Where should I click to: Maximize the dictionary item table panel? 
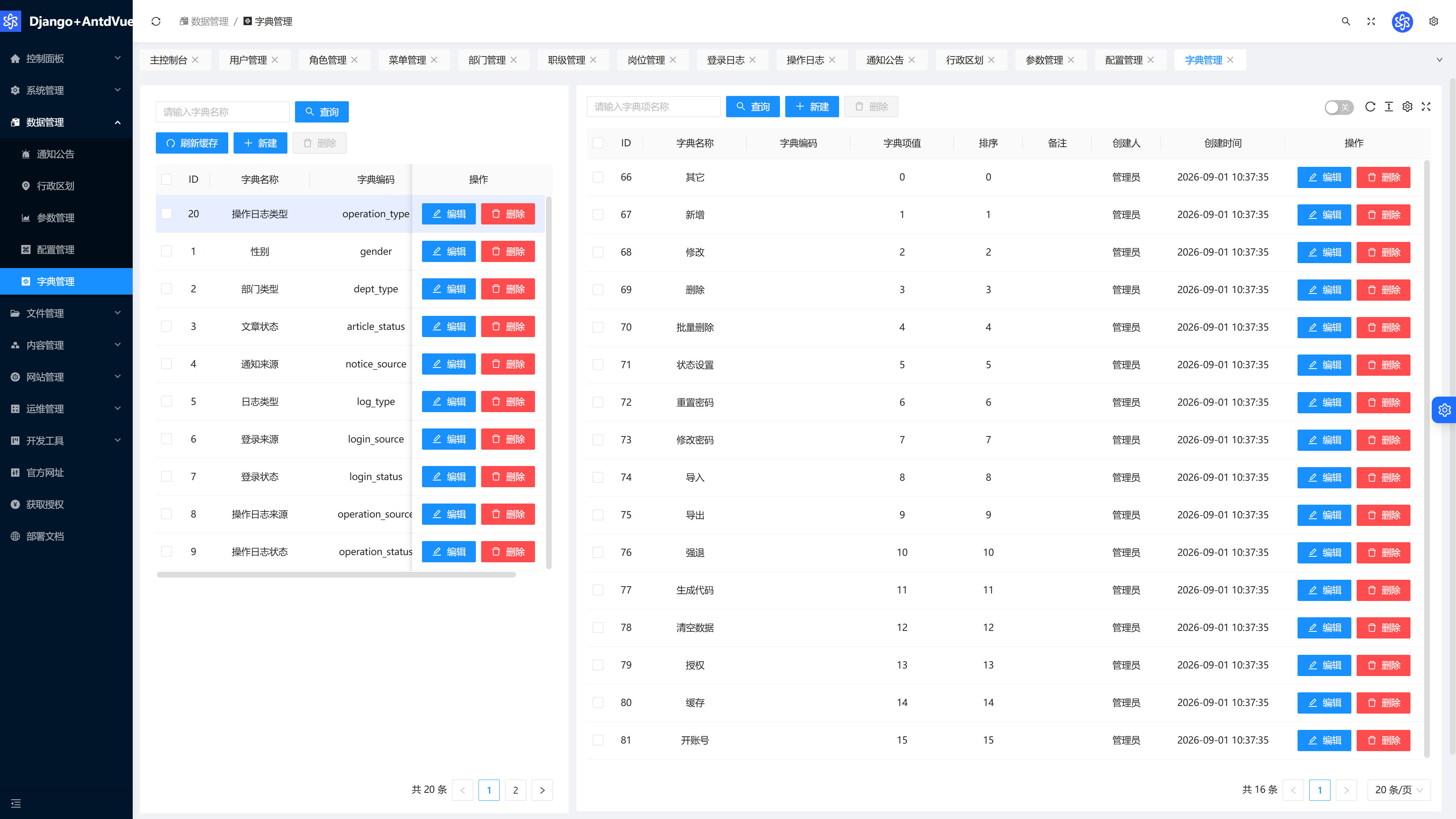point(1426,107)
